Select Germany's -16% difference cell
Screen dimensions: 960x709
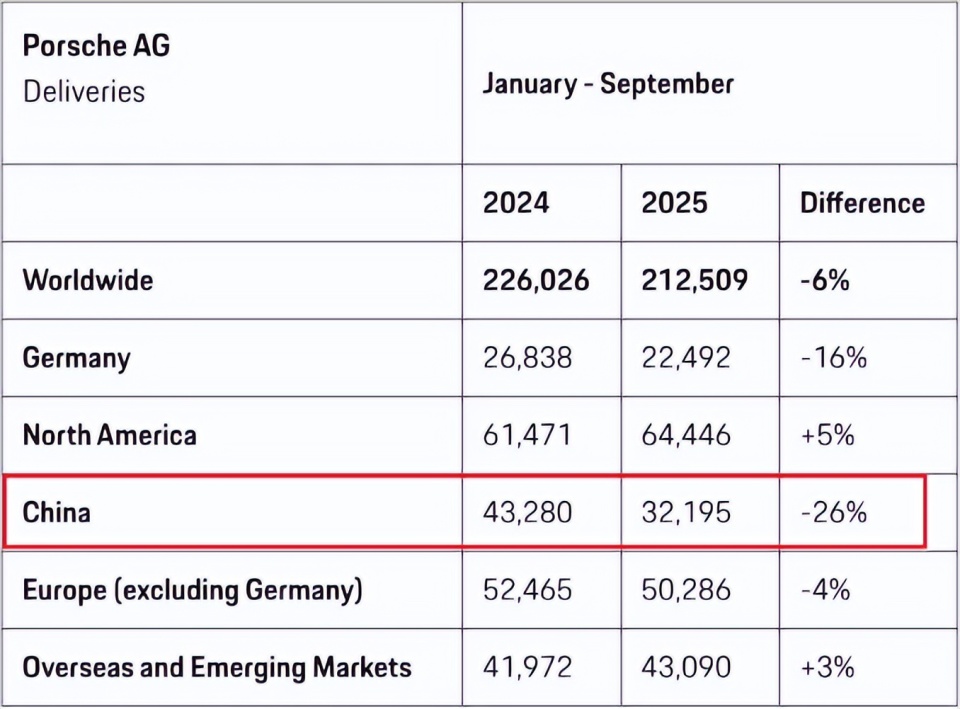[833, 357]
